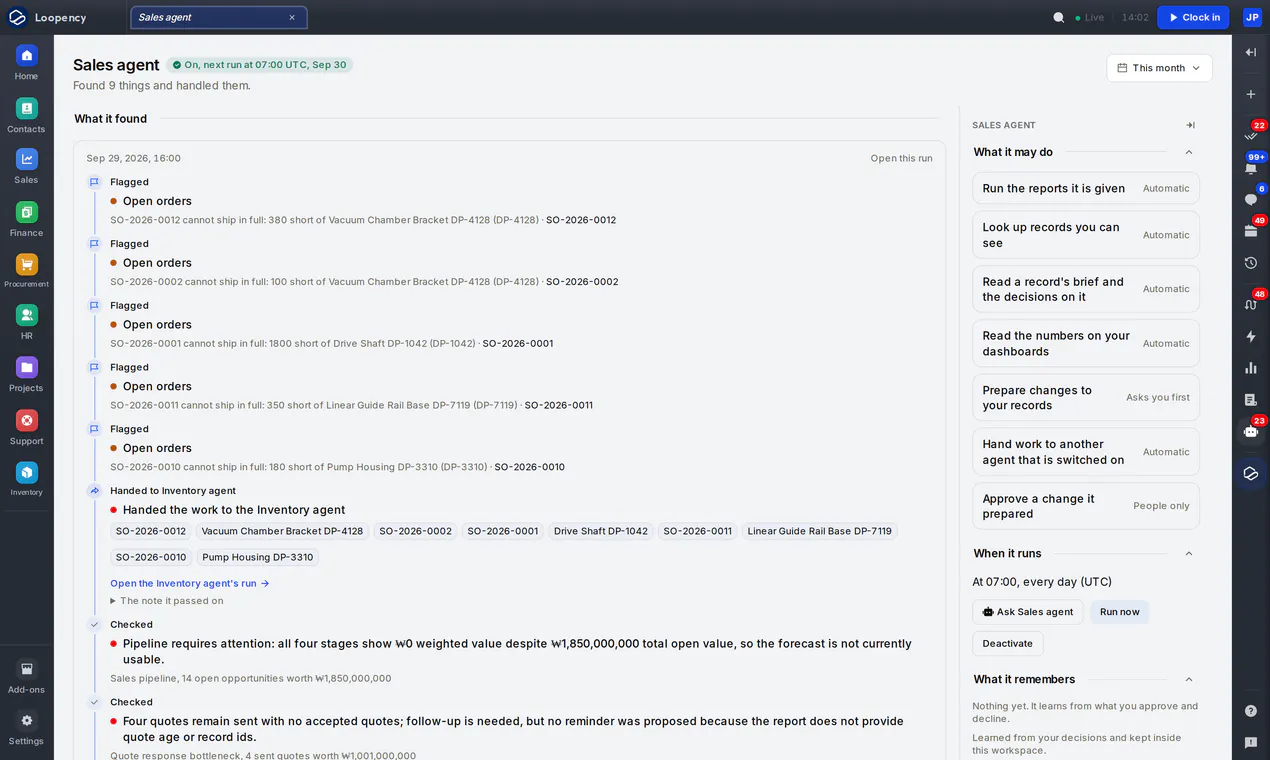Viewport: 1270px width, 760px height.
Task: Collapse the What it remembers section
Action: pos(1189,679)
